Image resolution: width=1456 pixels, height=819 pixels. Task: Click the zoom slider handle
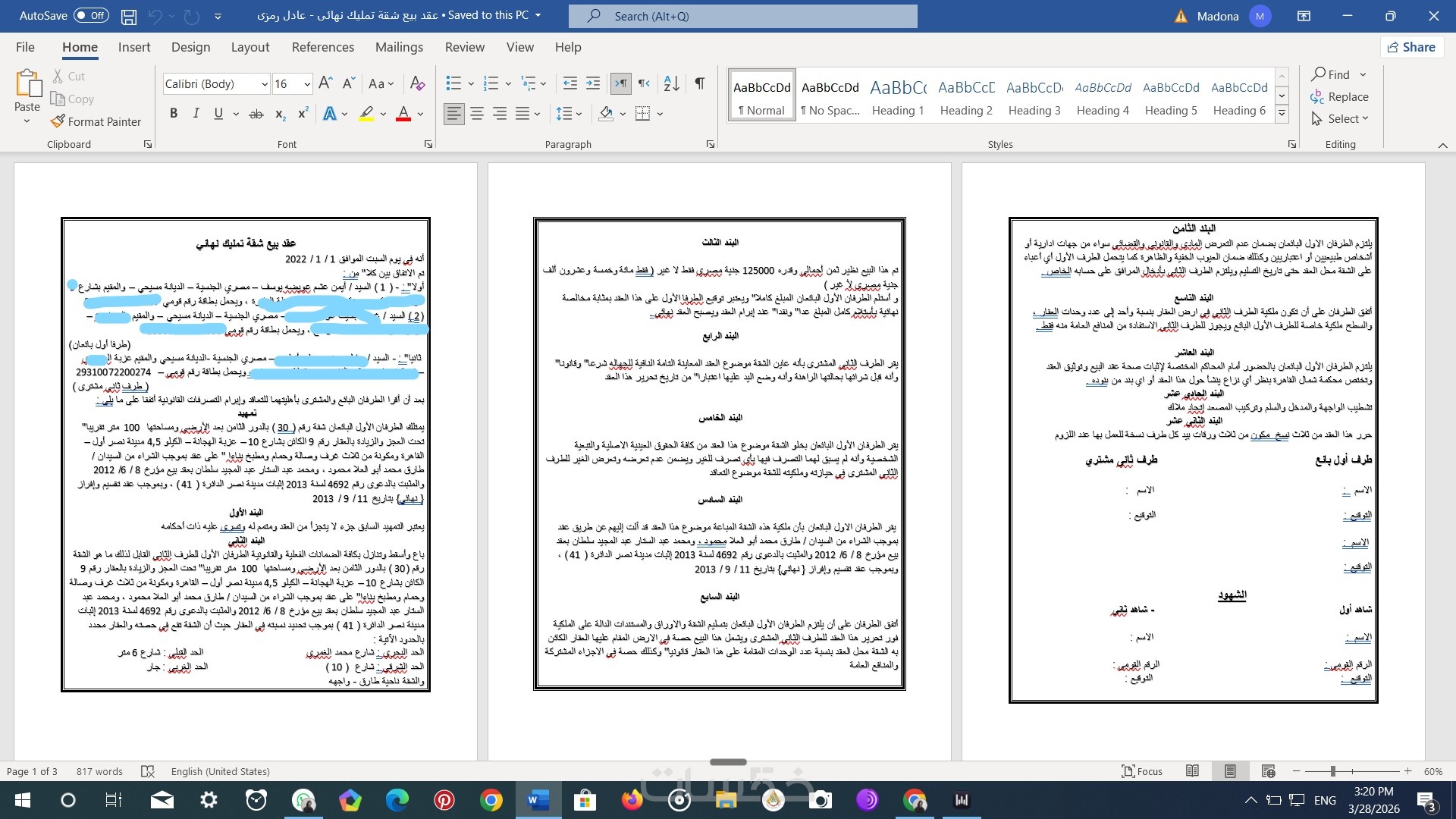(1332, 771)
